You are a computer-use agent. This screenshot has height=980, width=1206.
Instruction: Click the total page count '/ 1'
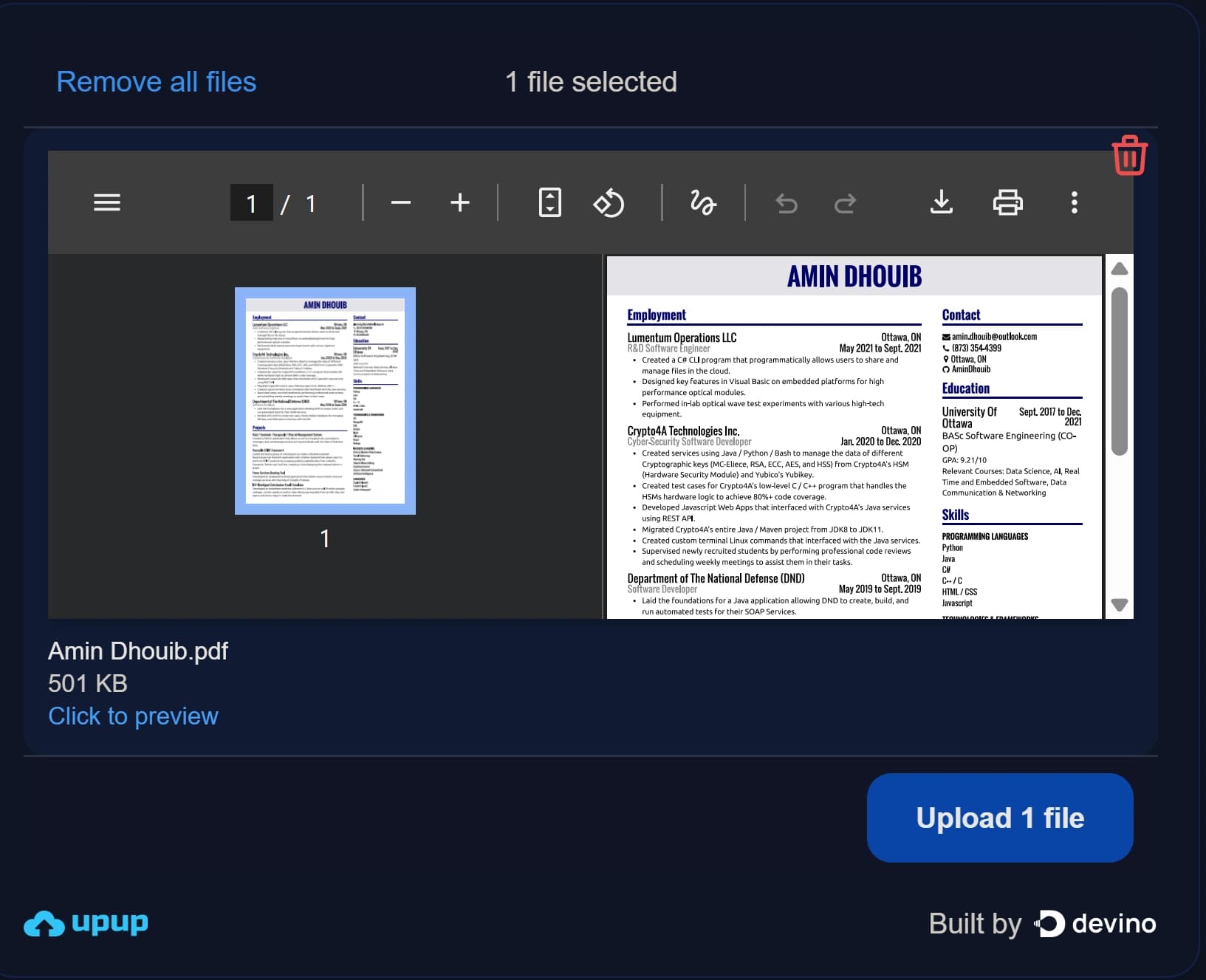[298, 203]
